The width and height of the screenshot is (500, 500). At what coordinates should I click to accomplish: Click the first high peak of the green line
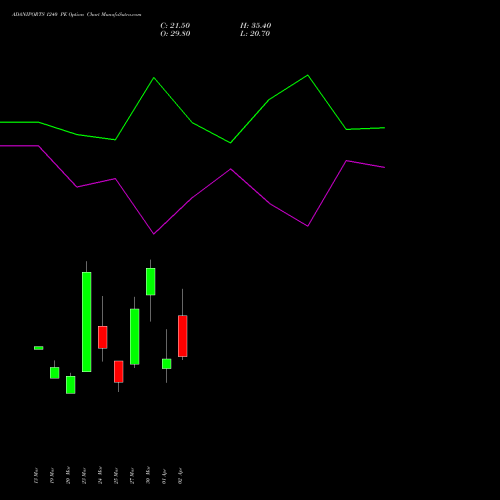(x=154, y=78)
